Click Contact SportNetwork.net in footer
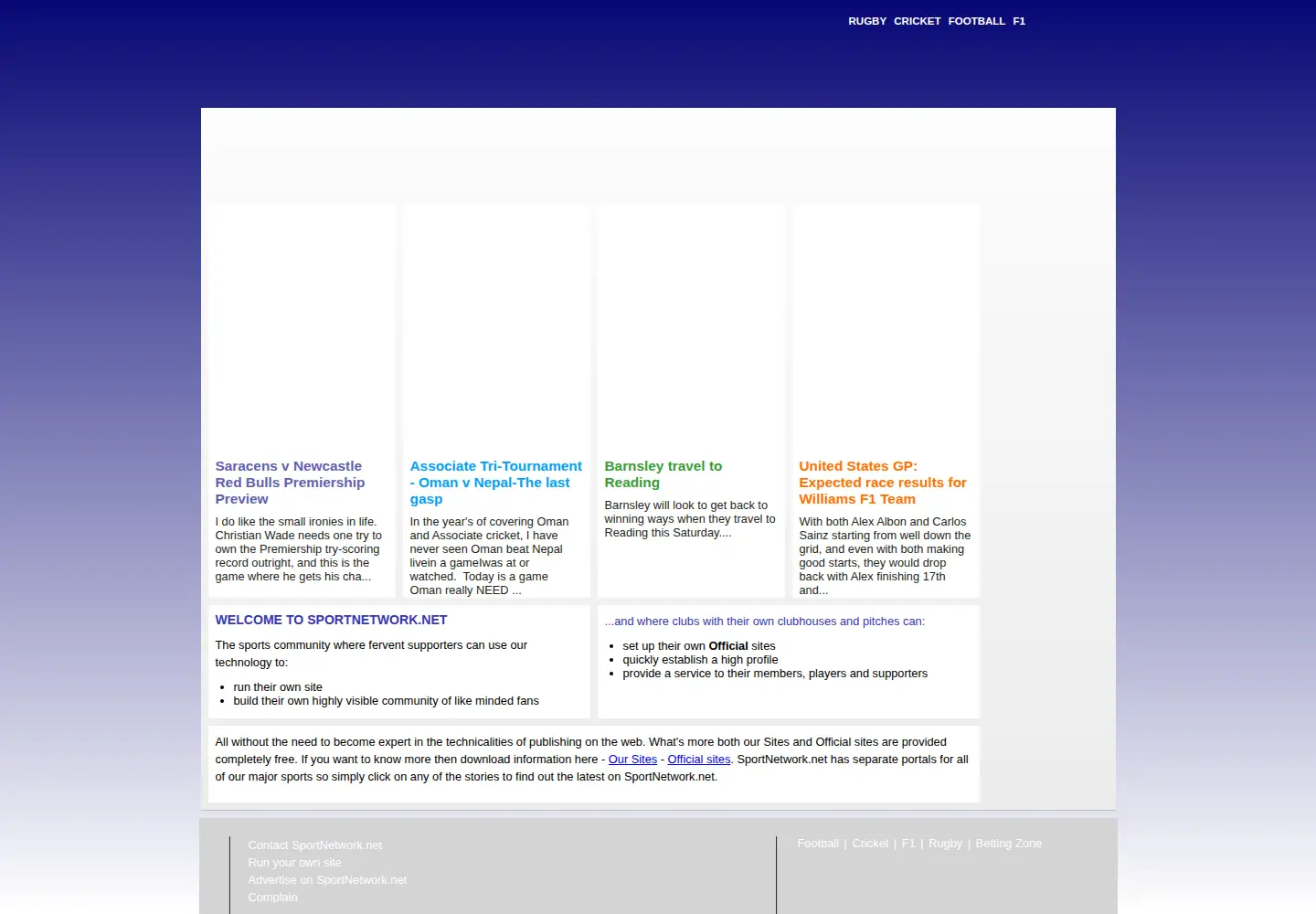Viewport: 1316px width, 914px height. [314, 845]
